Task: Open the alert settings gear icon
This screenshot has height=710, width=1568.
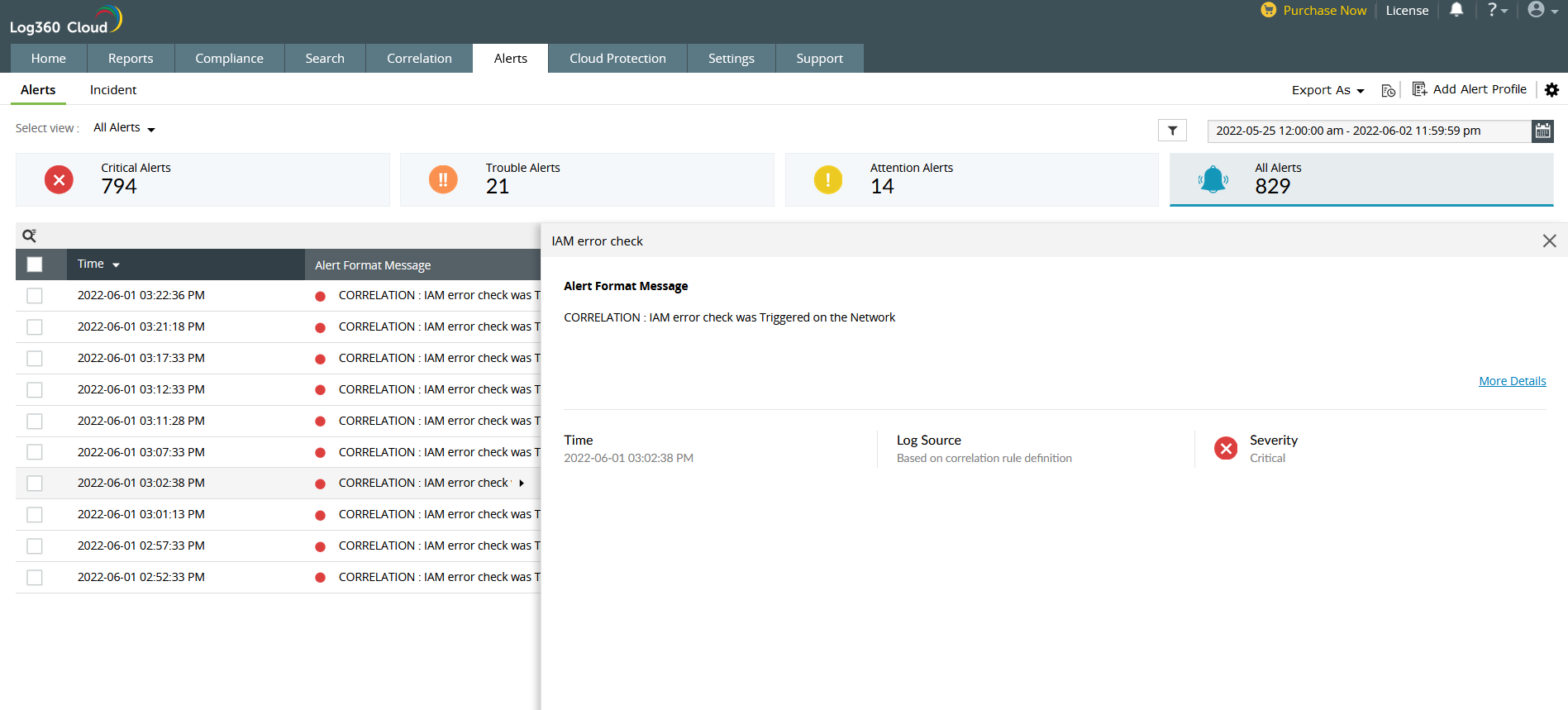Action: 1551,90
